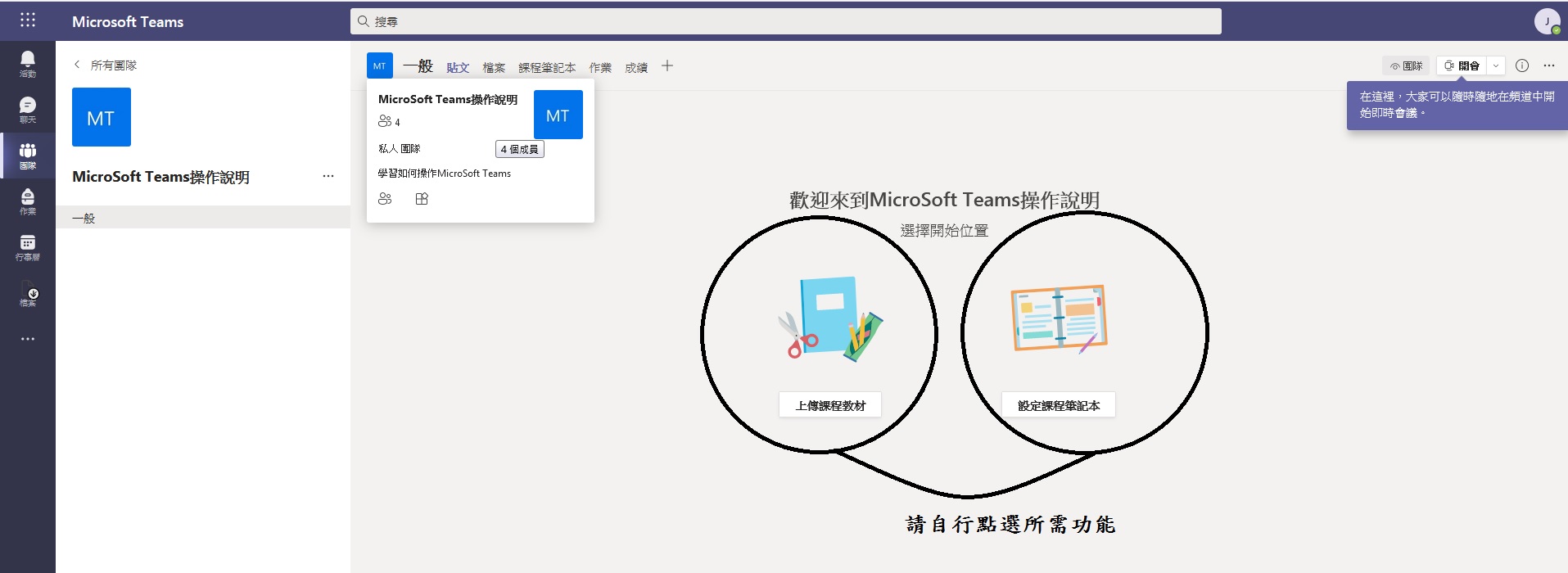Start a meeting with 開會 button

[1462, 65]
